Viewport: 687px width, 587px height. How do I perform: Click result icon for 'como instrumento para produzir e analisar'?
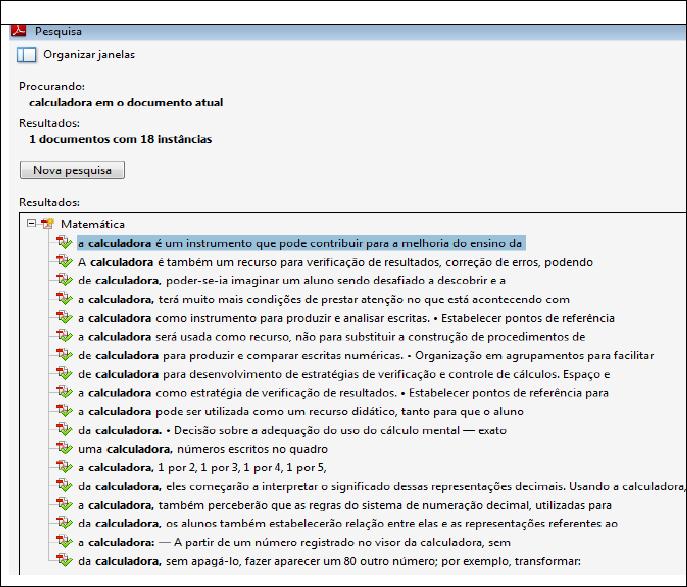pyautogui.click(x=64, y=317)
